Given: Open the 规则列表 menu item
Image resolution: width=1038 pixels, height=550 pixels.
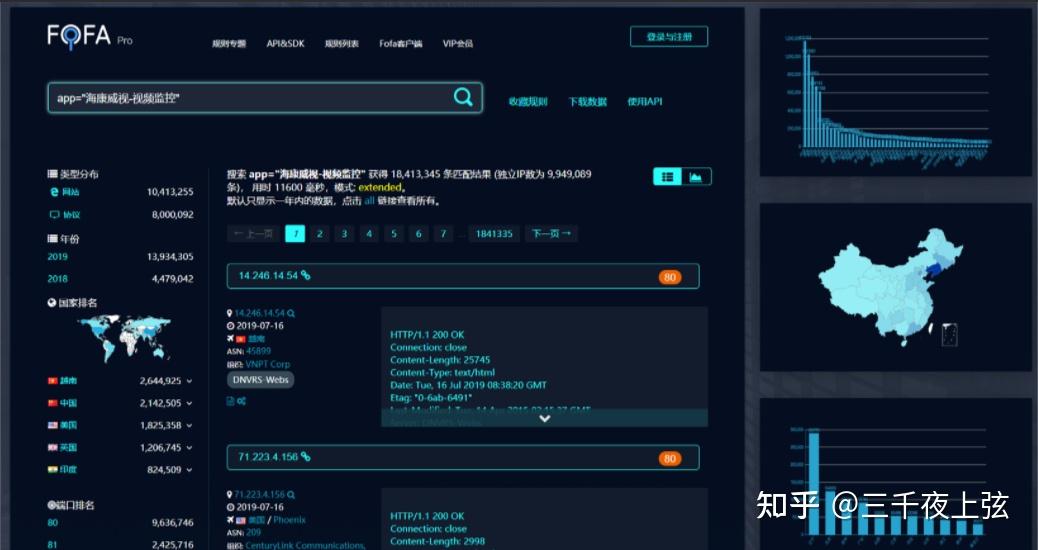Looking at the screenshot, I should coord(342,44).
